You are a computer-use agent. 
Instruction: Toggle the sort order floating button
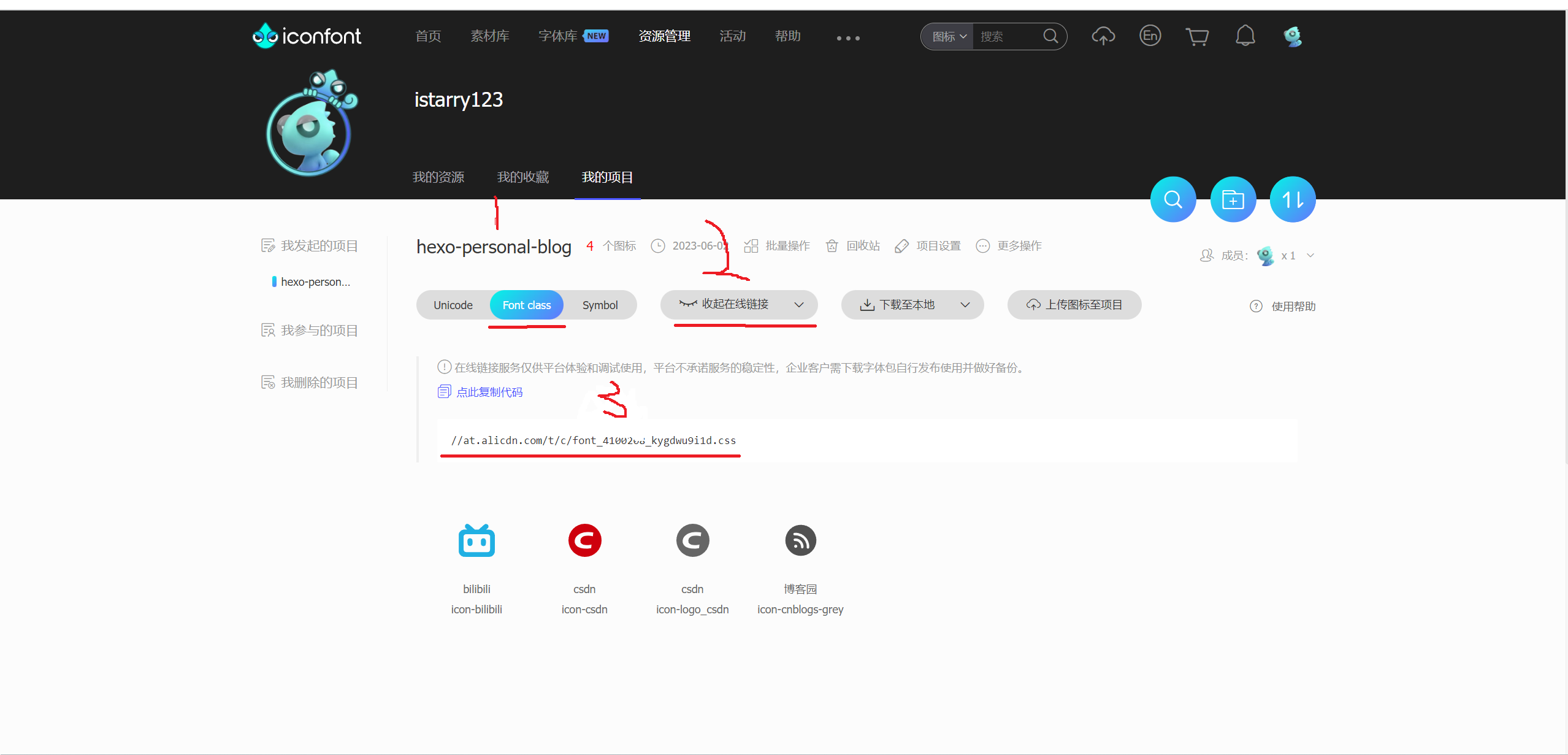click(1292, 199)
